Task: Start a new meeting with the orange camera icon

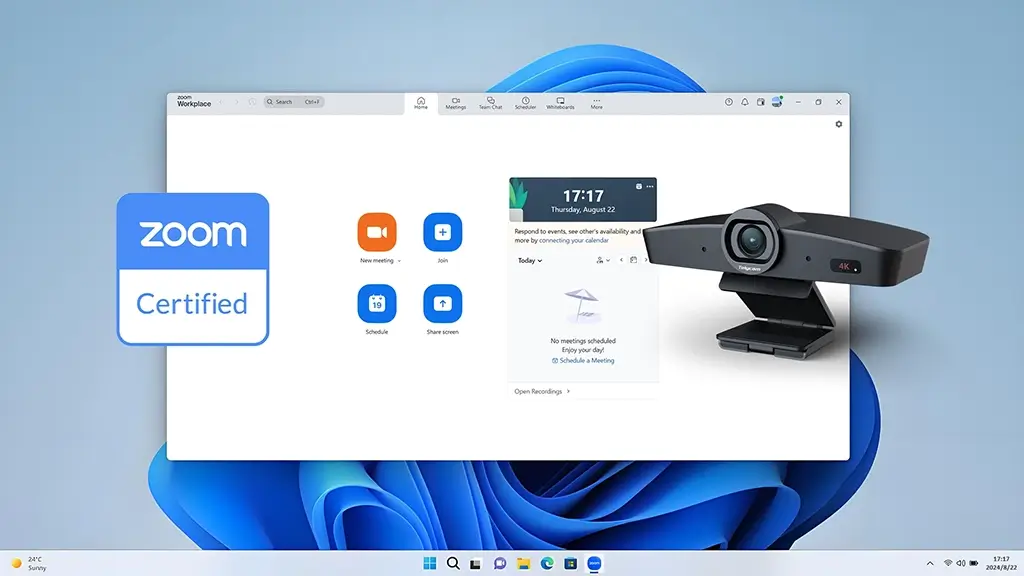Action: pos(377,232)
